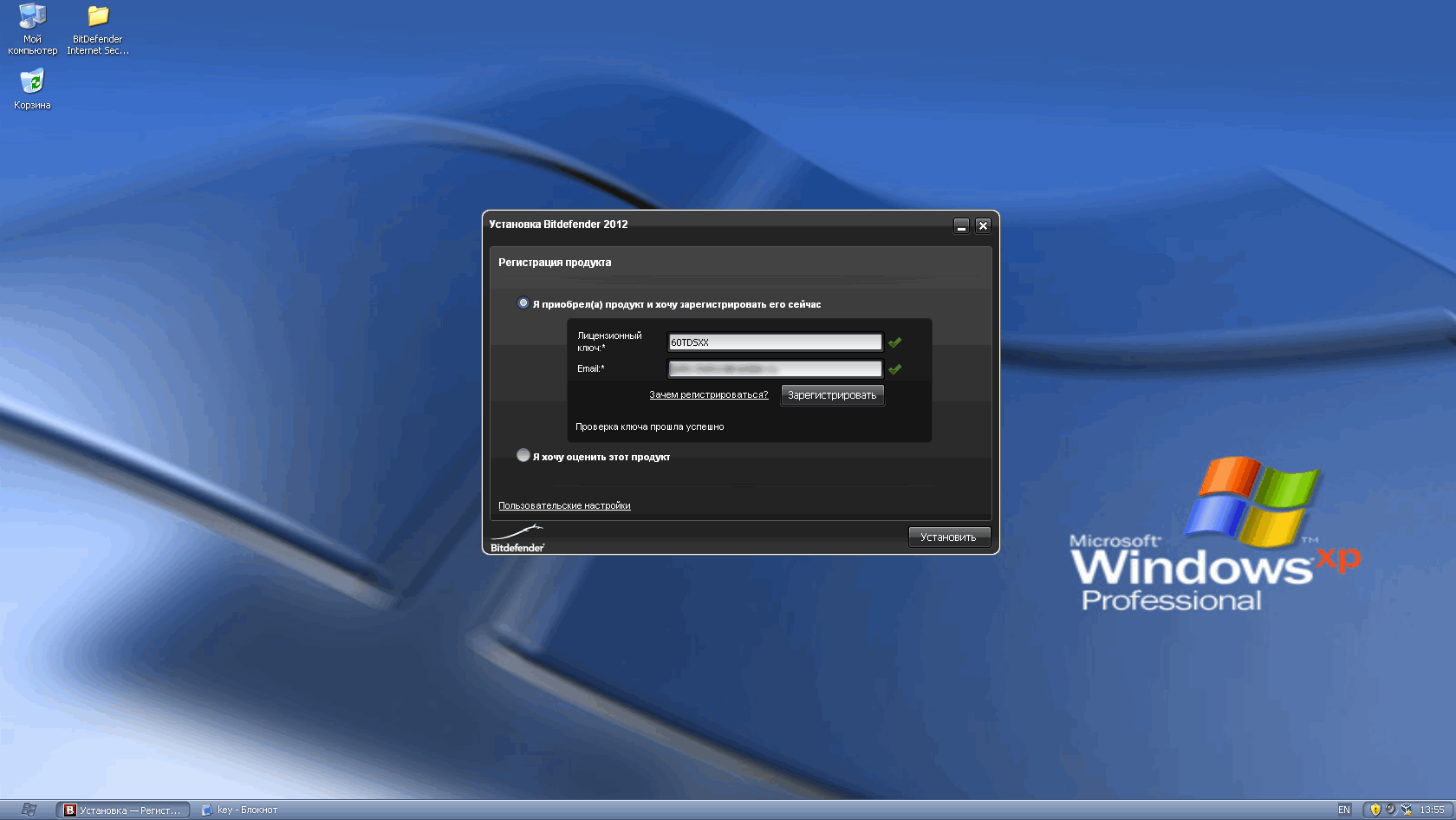This screenshot has height=820, width=1456.
Task: Open the Windows Start button on the taskbar
Action: [x=27, y=810]
